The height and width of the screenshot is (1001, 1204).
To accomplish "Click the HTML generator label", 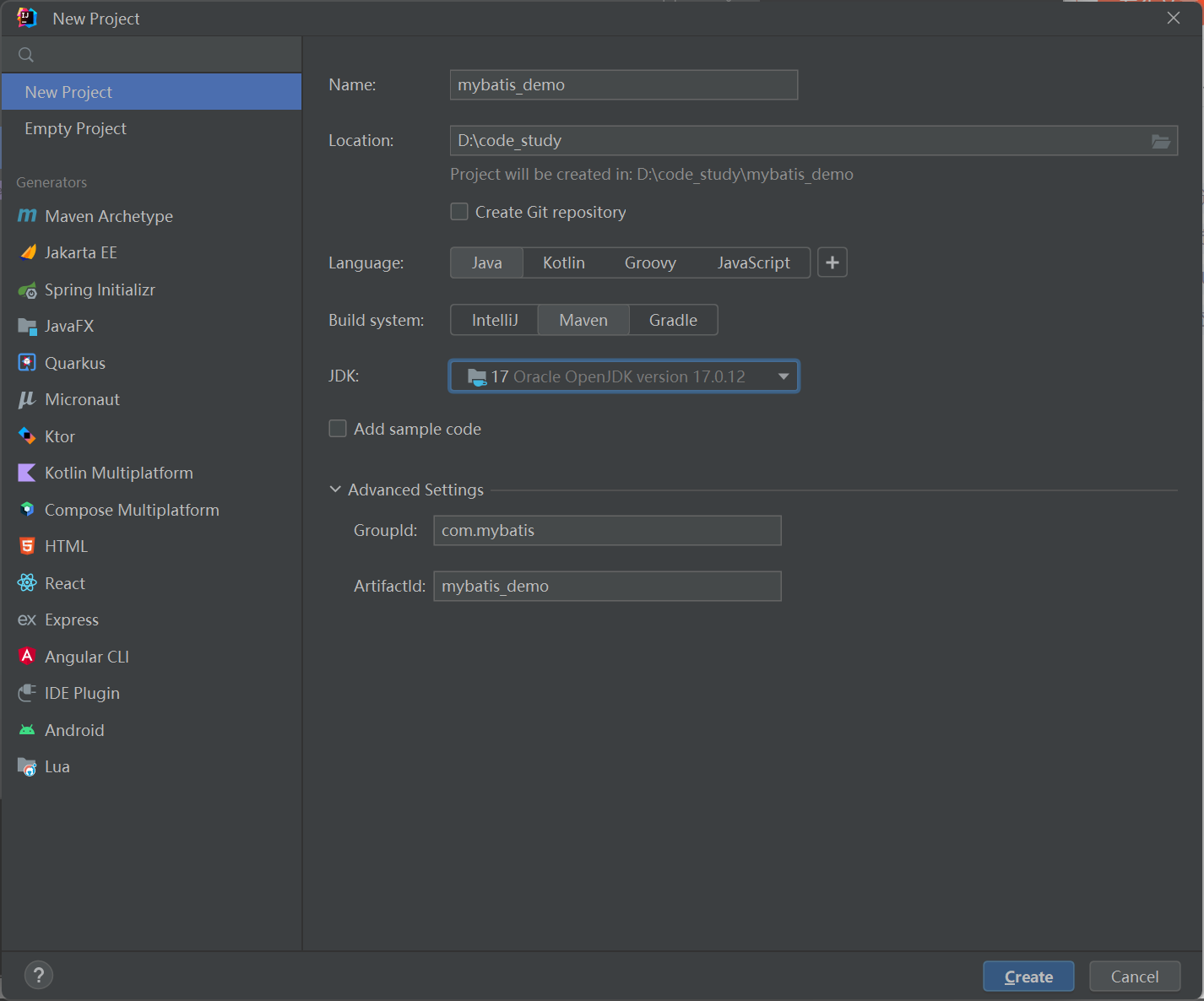I will click(66, 546).
